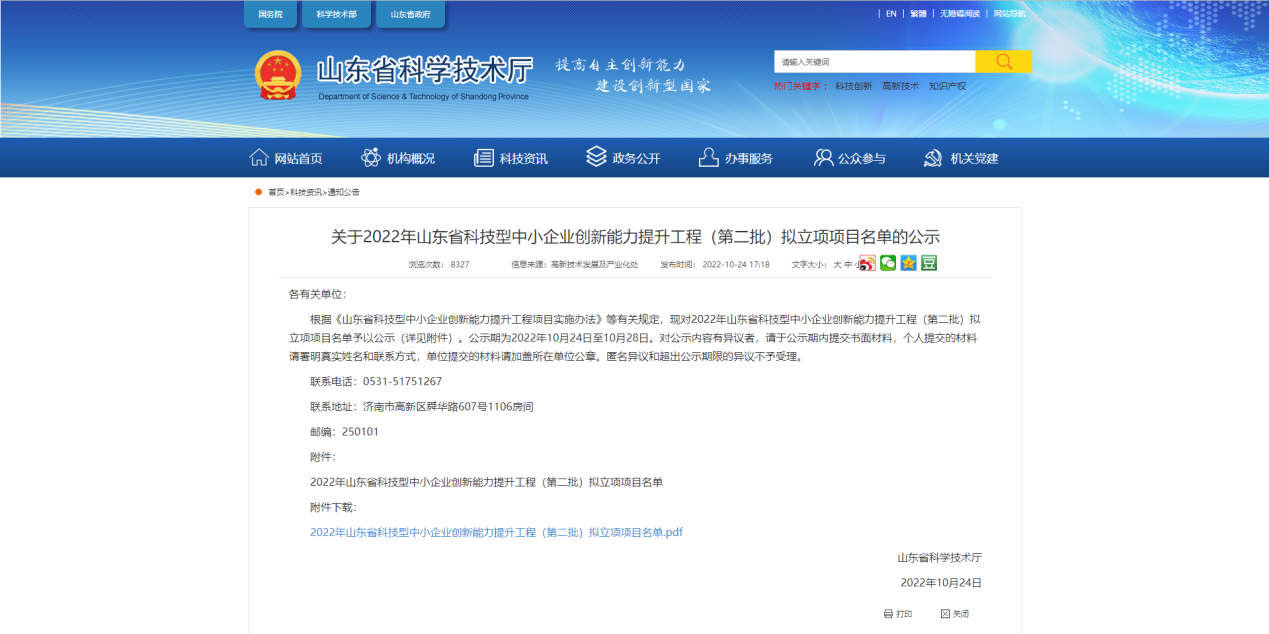Focus the keyword search input field
This screenshot has width=1269, height=634.
click(874, 62)
